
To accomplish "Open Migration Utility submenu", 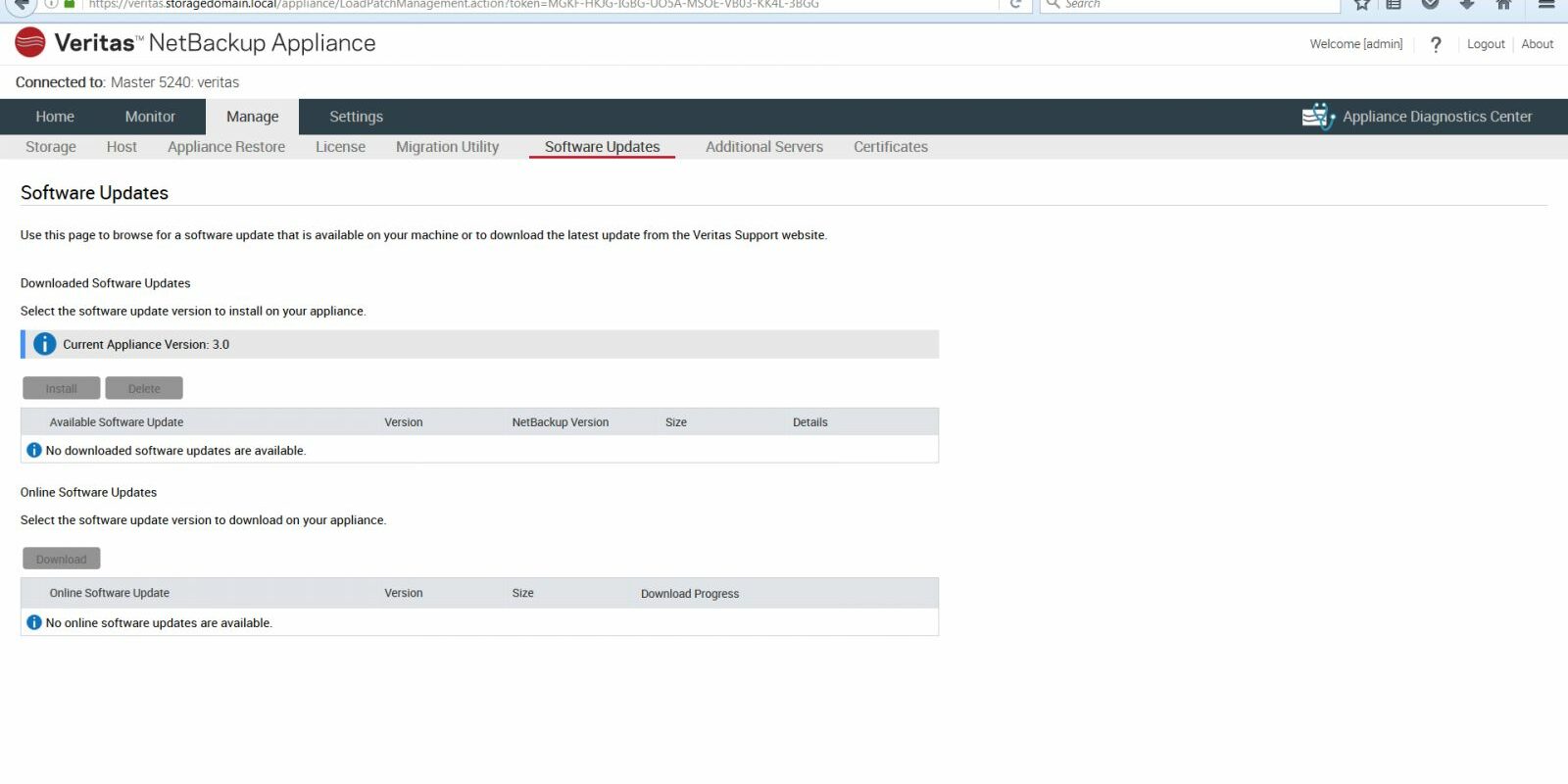I will [x=447, y=147].
